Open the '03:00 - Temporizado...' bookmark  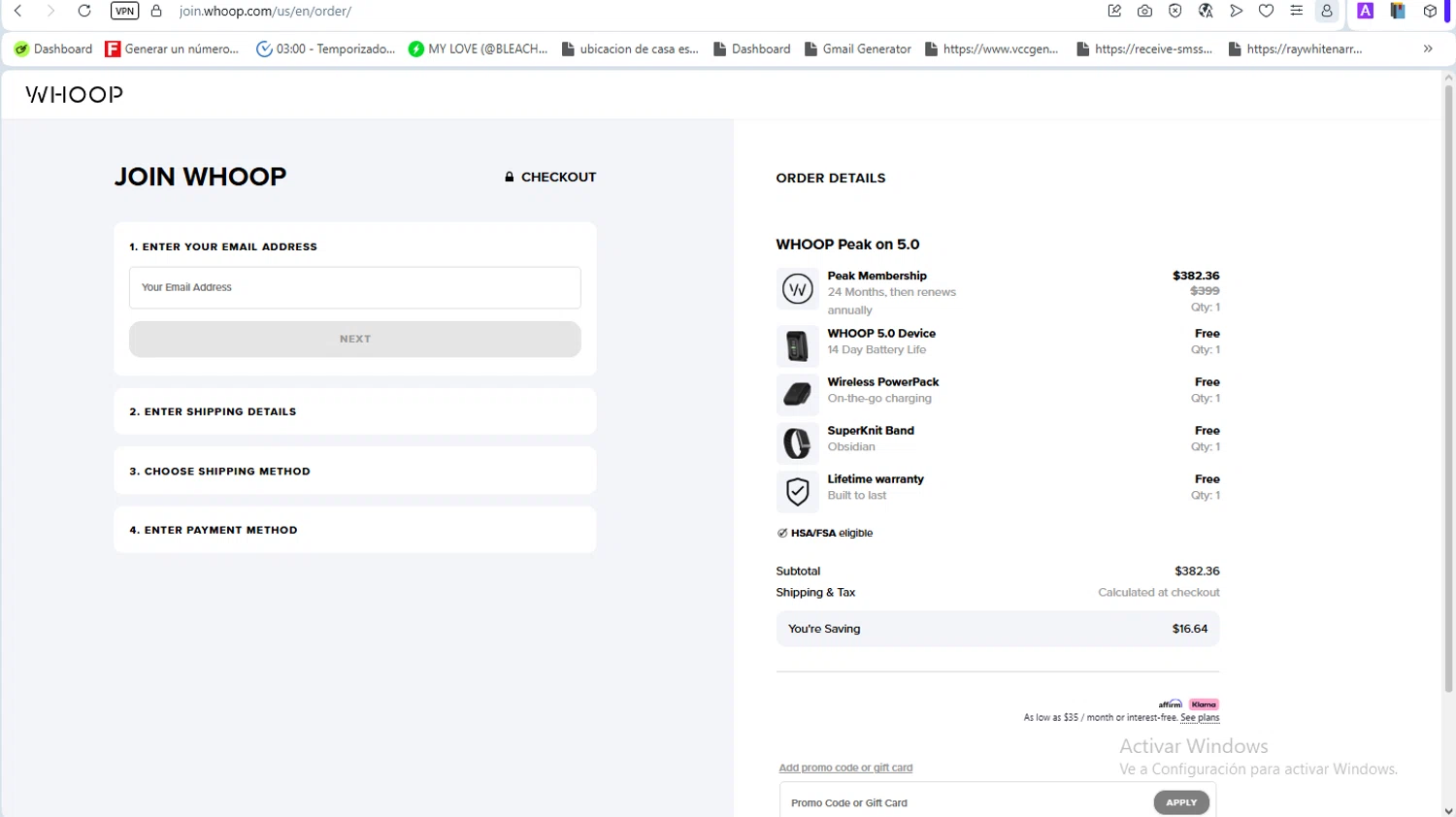pos(325,49)
